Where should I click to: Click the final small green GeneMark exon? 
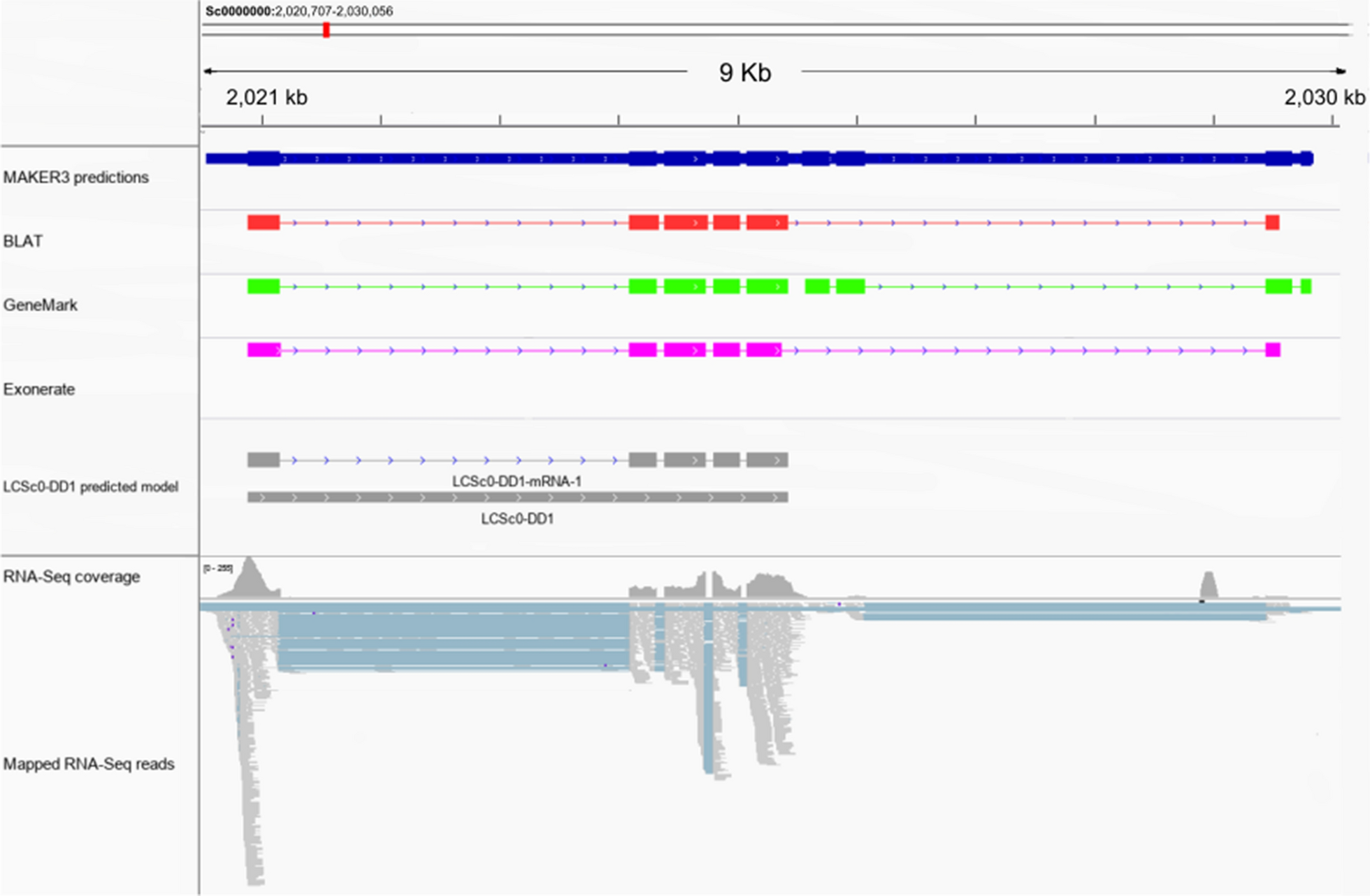point(1306,287)
